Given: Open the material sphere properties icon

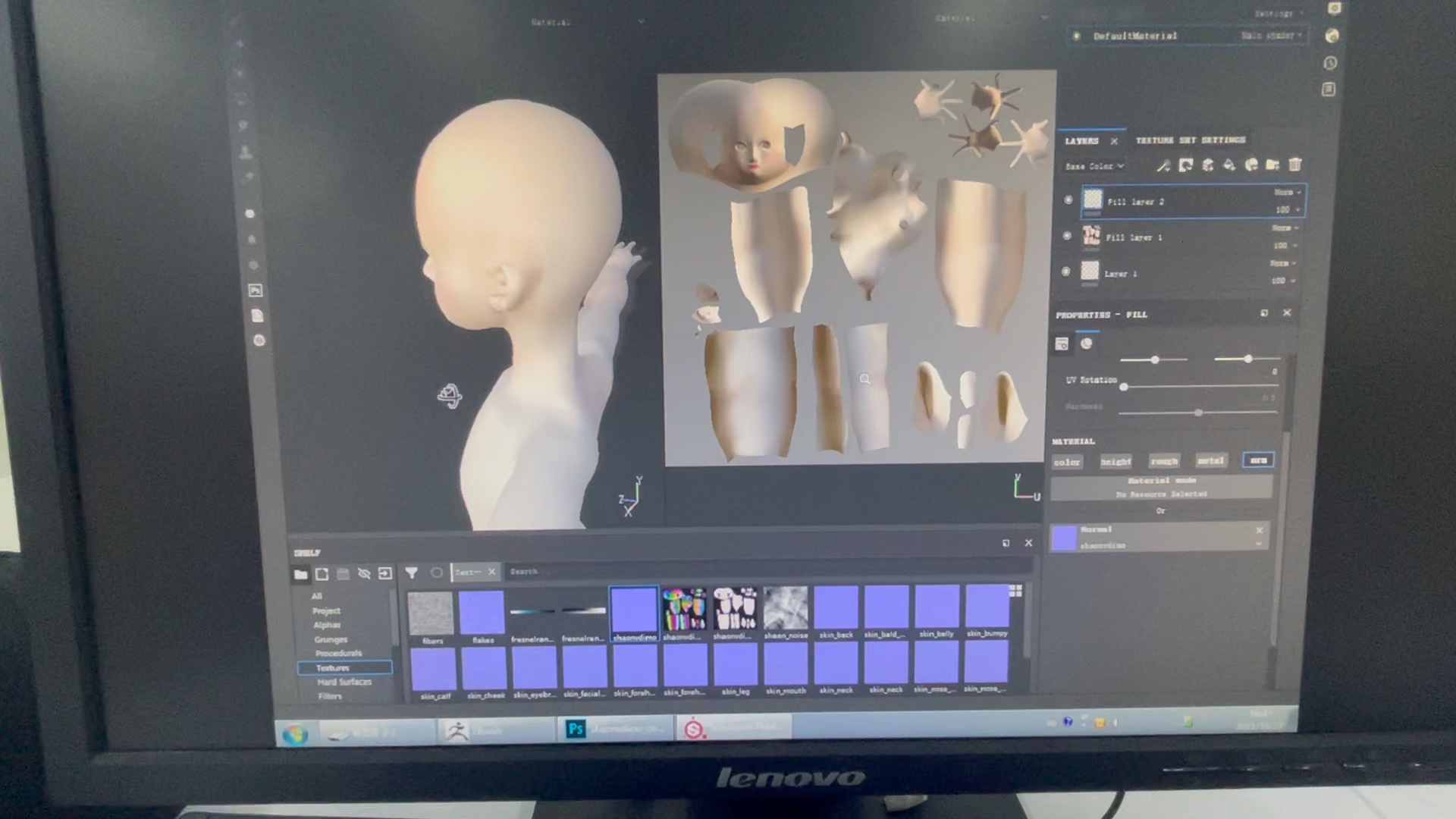Looking at the screenshot, I should (1087, 344).
